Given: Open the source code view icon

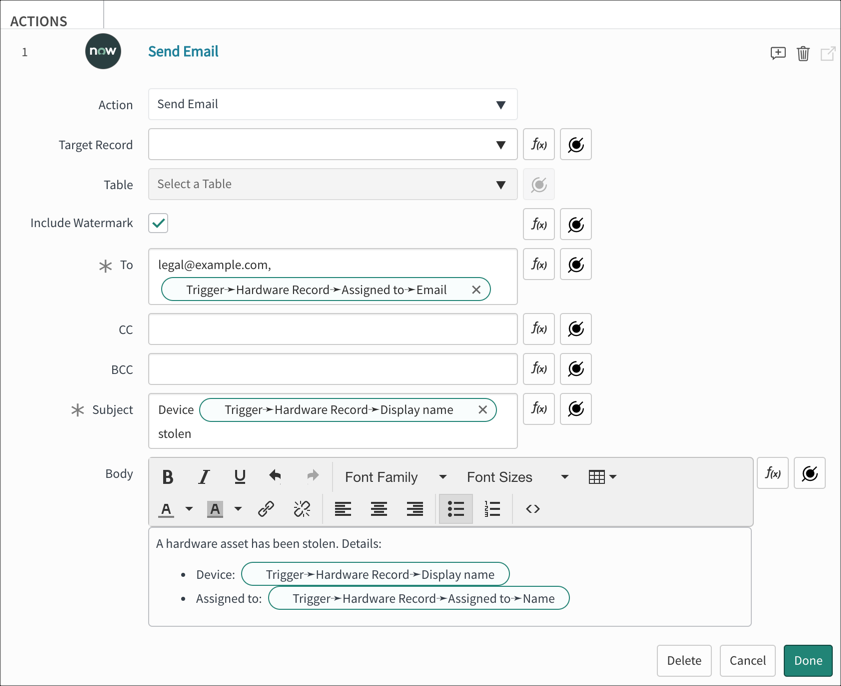Looking at the screenshot, I should [x=532, y=509].
